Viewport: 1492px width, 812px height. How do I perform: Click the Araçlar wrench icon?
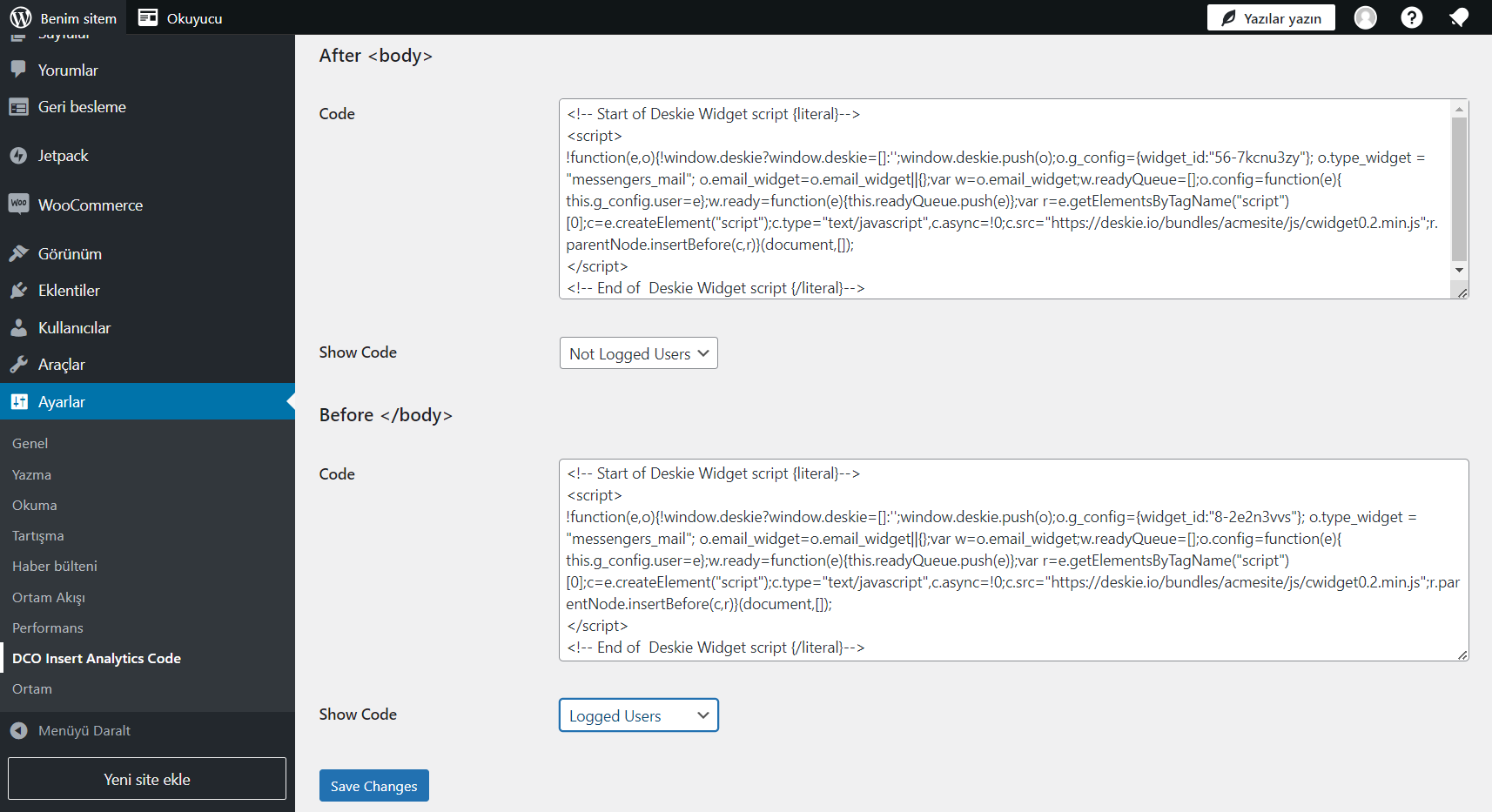pos(18,365)
